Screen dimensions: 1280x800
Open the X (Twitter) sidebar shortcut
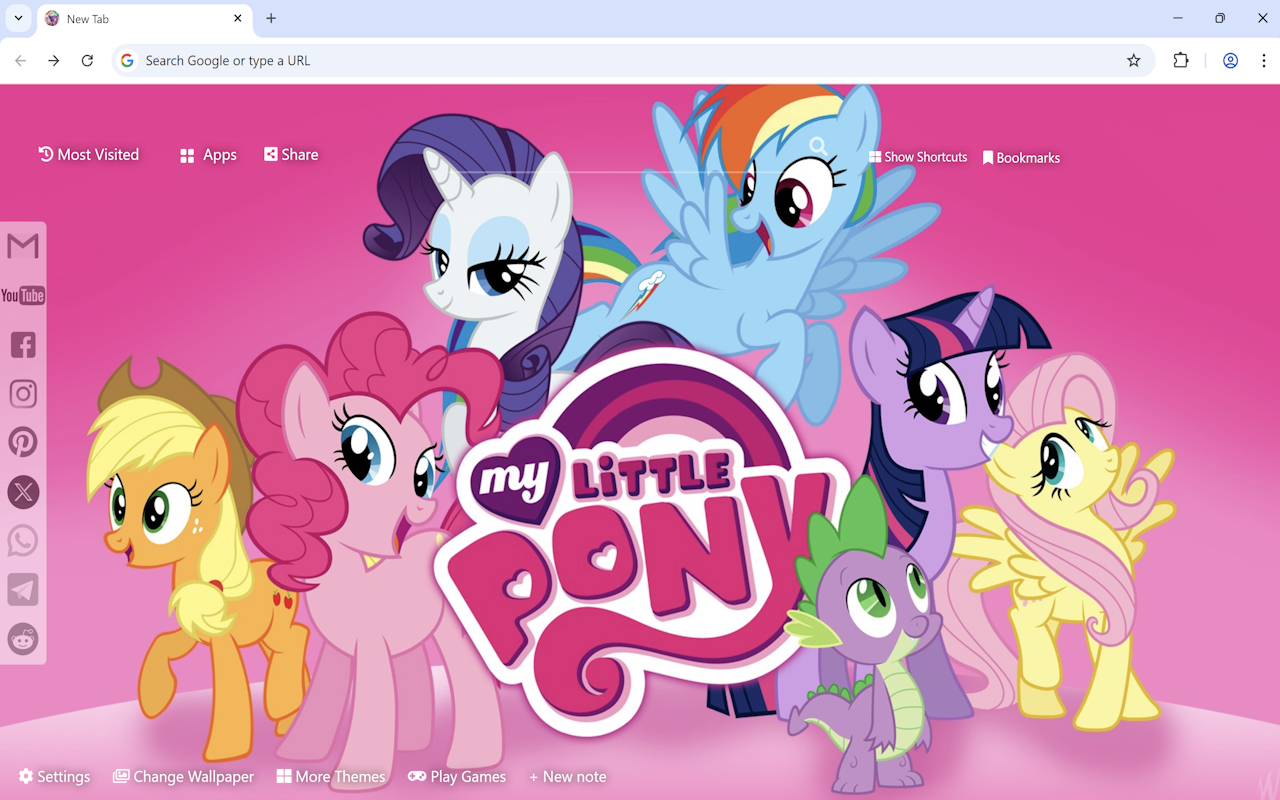[x=23, y=491]
